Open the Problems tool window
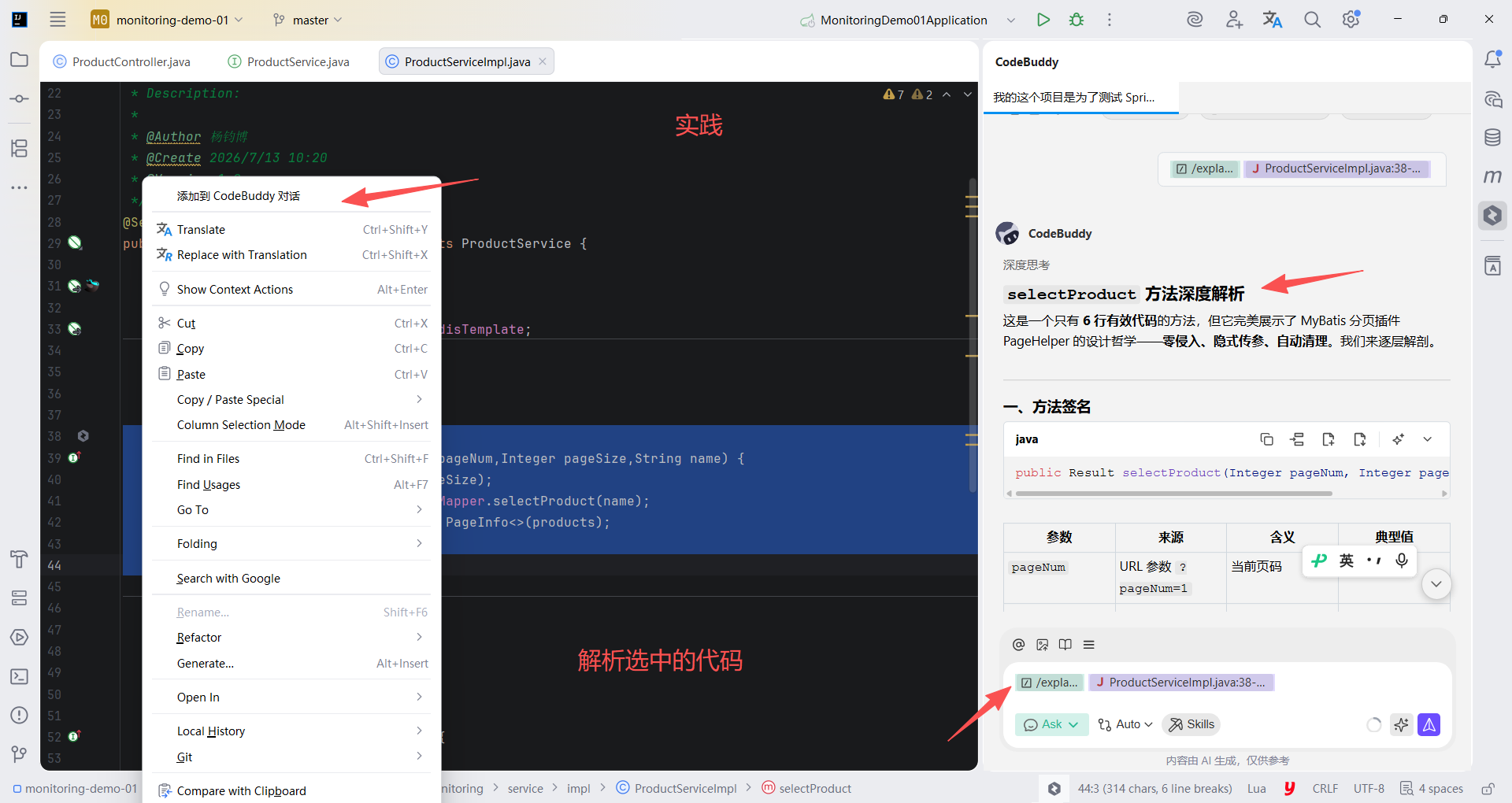The width and height of the screenshot is (1512, 803). coord(20,715)
